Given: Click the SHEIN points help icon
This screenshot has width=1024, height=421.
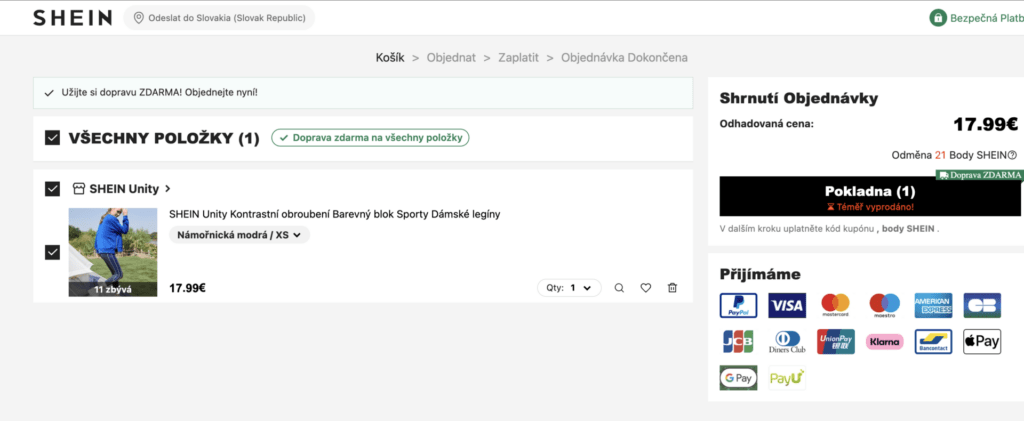Looking at the screenshot, I should point(1012,155).
